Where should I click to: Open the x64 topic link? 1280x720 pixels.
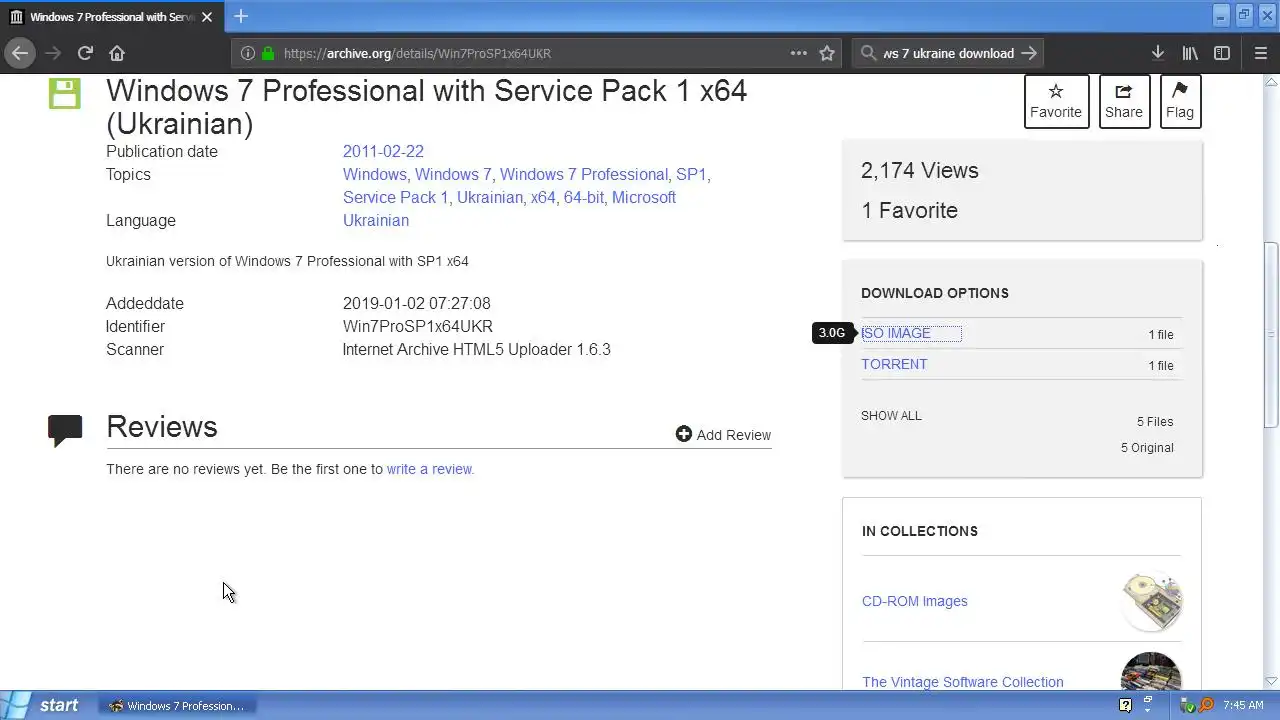(543, 197)
